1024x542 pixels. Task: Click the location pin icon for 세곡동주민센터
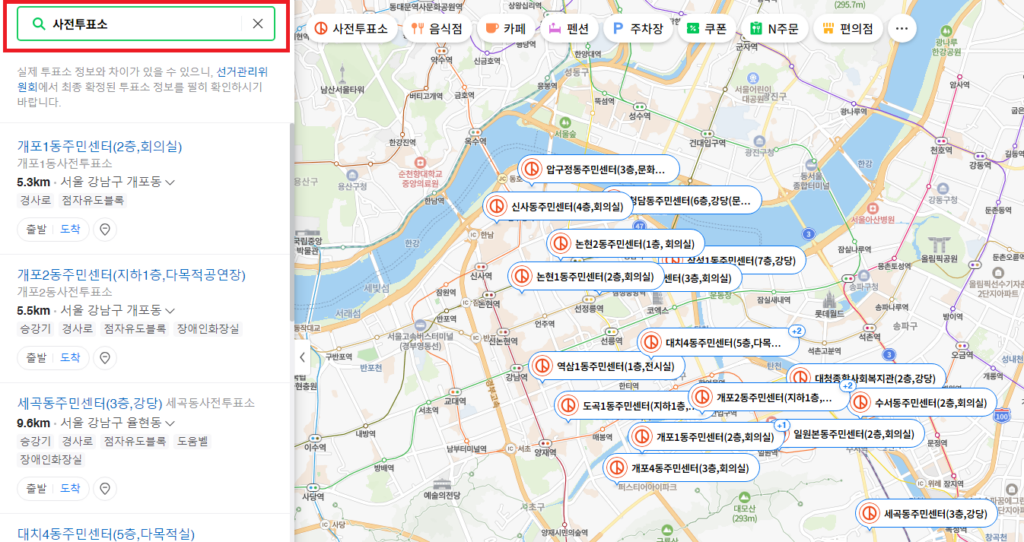tap(104, 488)
